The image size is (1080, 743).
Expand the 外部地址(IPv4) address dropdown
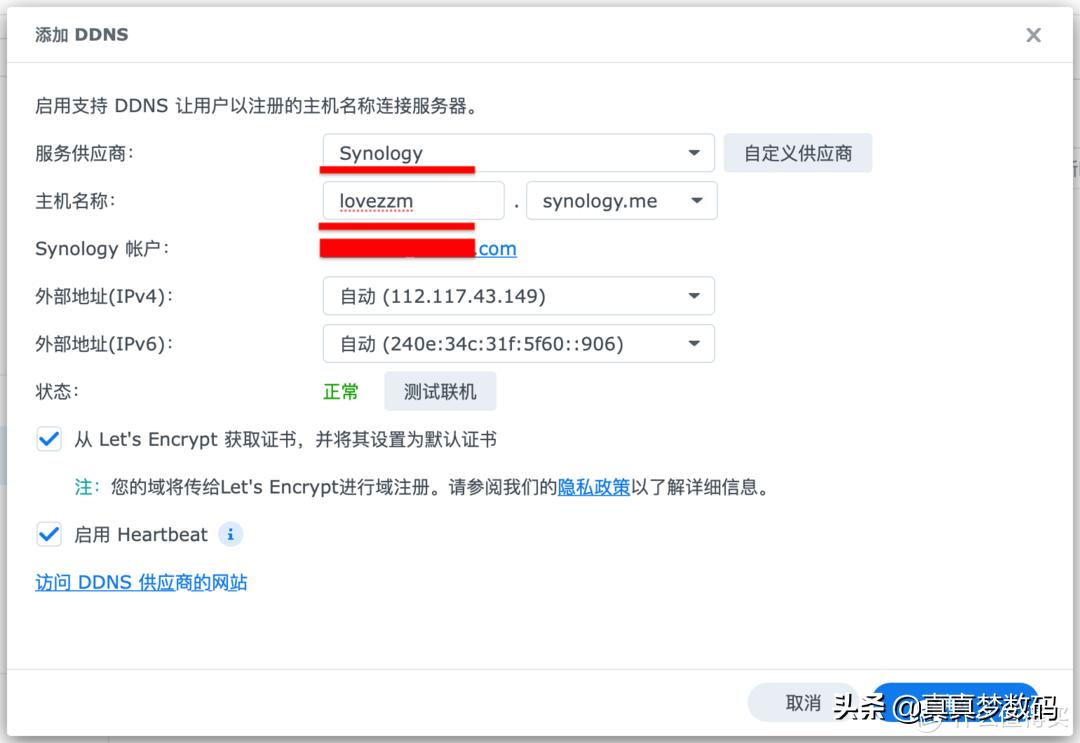518,295
